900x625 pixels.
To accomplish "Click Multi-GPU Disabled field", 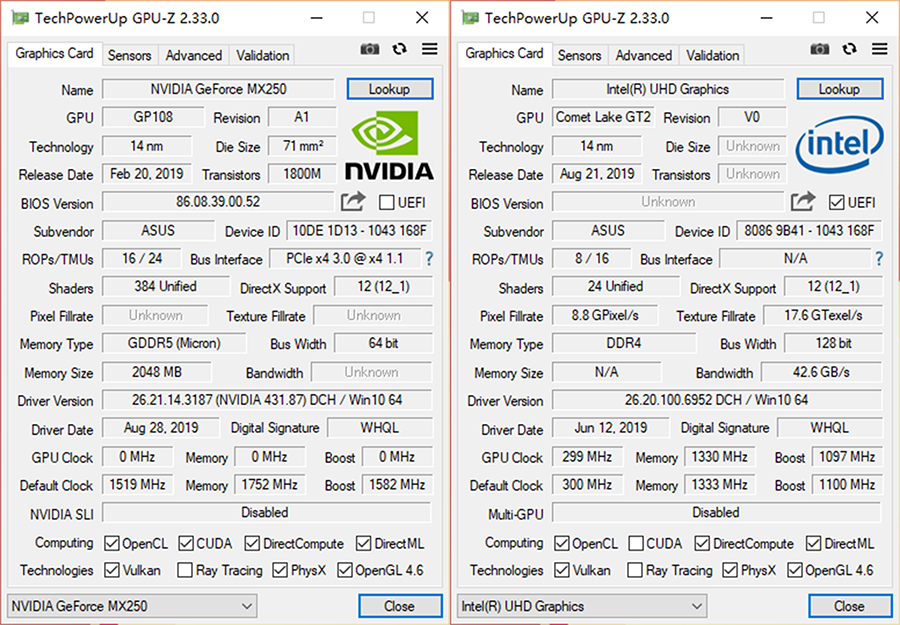I will point(716,512).
